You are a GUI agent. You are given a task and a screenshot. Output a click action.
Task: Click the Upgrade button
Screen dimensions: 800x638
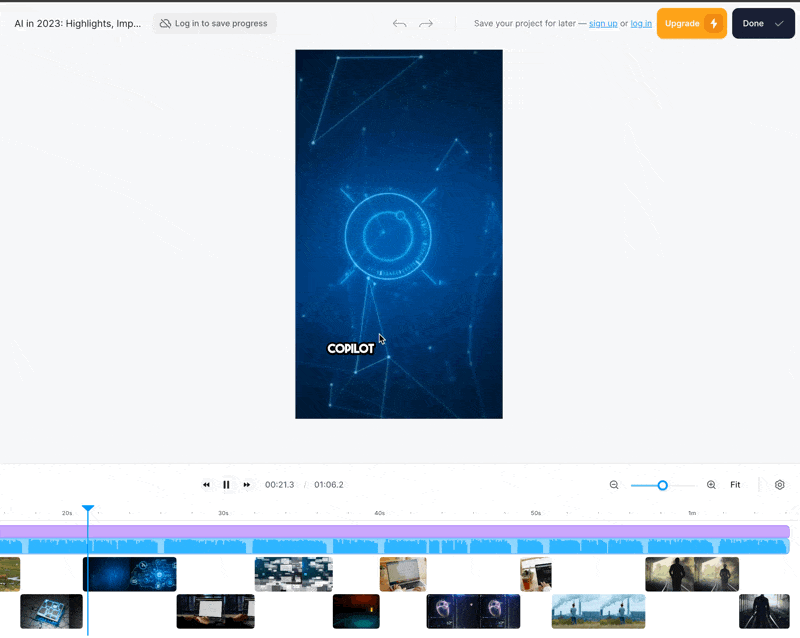[691, 23]
